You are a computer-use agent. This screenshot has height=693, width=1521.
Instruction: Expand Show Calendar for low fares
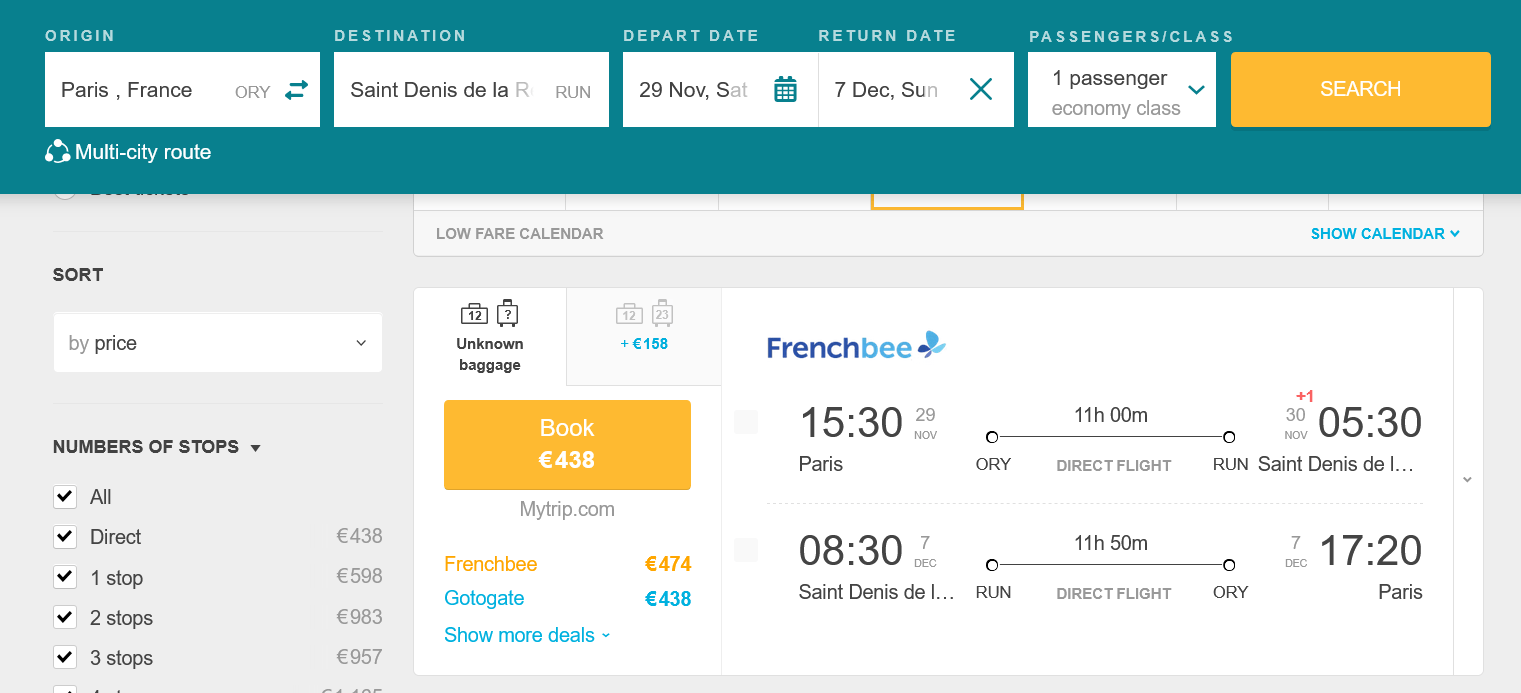tap(1384, 234)
